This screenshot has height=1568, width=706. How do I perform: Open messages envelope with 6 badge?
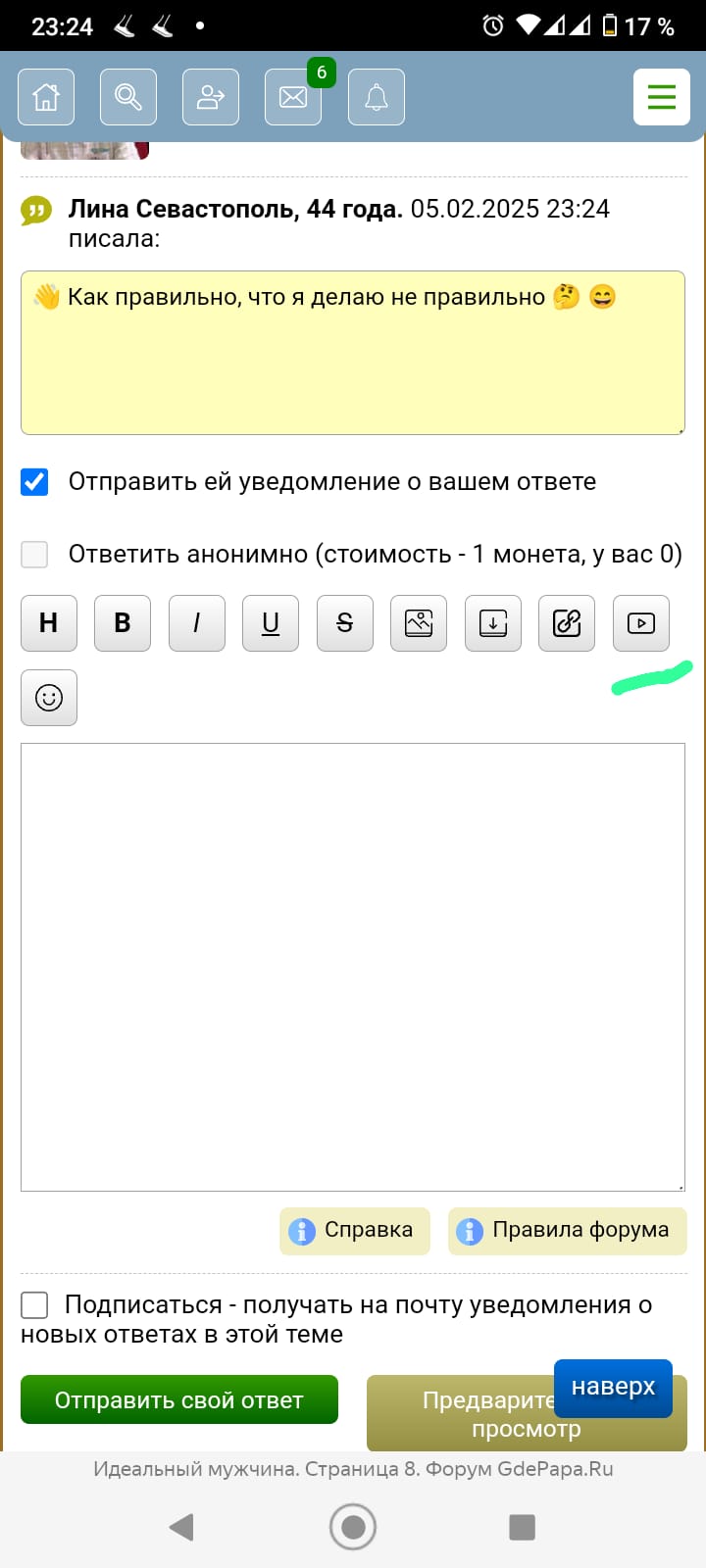293,97
